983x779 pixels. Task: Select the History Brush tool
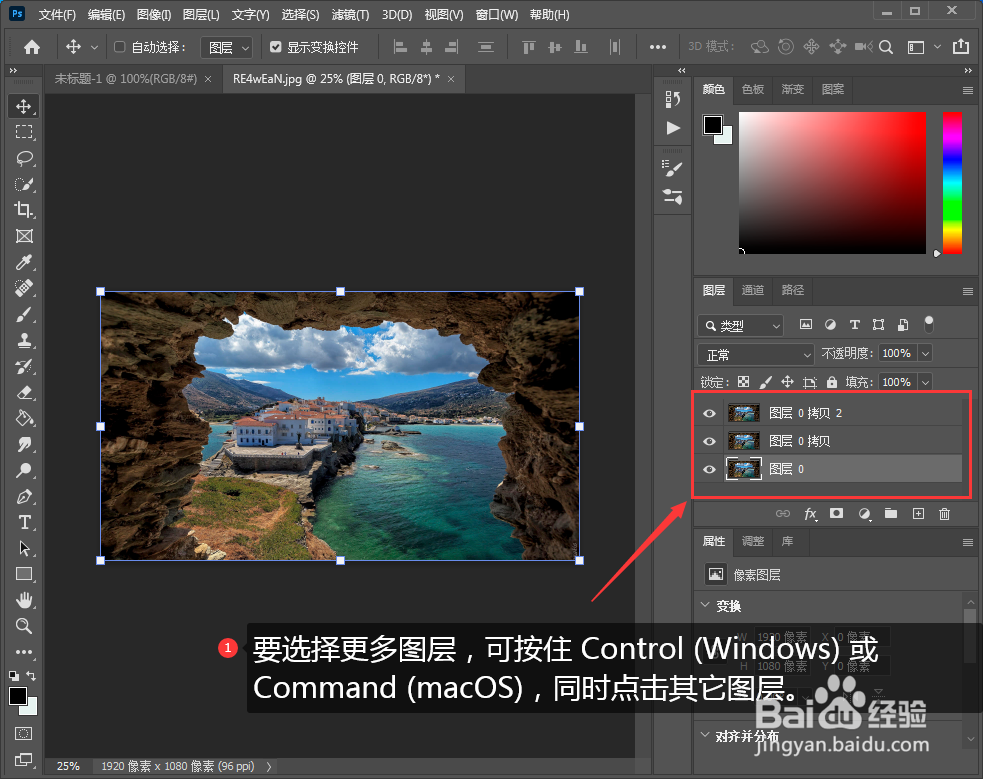[24, 367]
